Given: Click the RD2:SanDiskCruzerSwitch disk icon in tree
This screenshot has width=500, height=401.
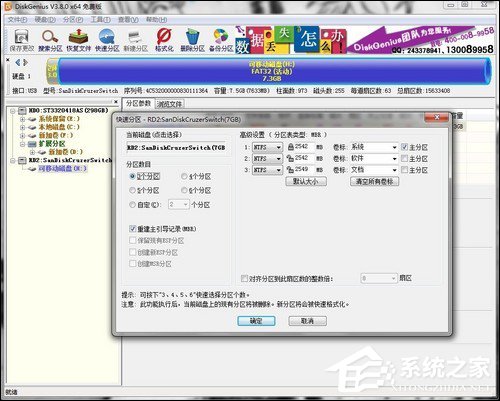Looking at the screenshot, I should click(x=22, y=160).
